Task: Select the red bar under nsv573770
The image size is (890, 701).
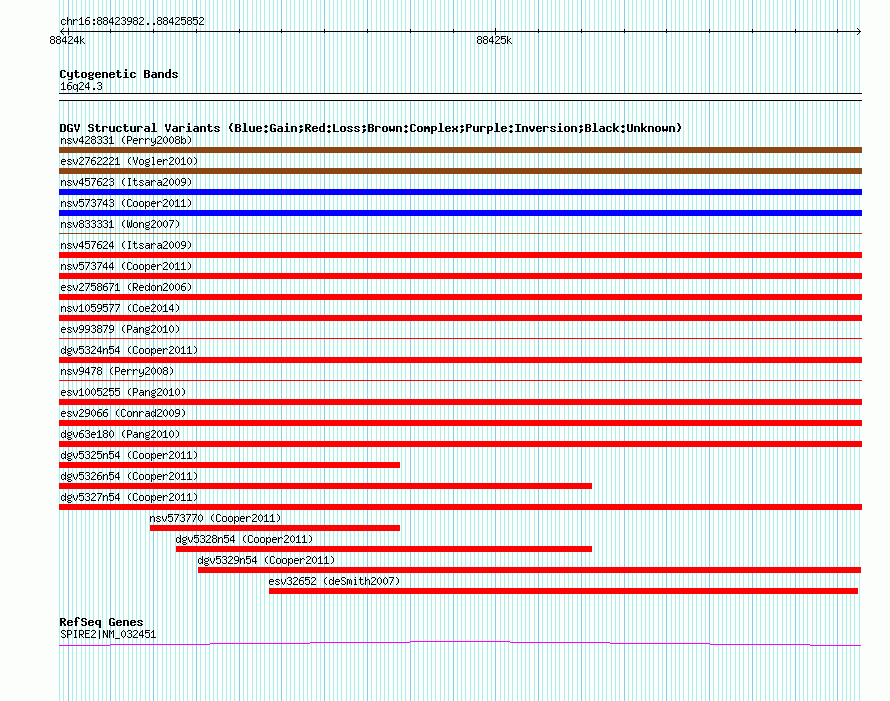Action: click(275, 528)
